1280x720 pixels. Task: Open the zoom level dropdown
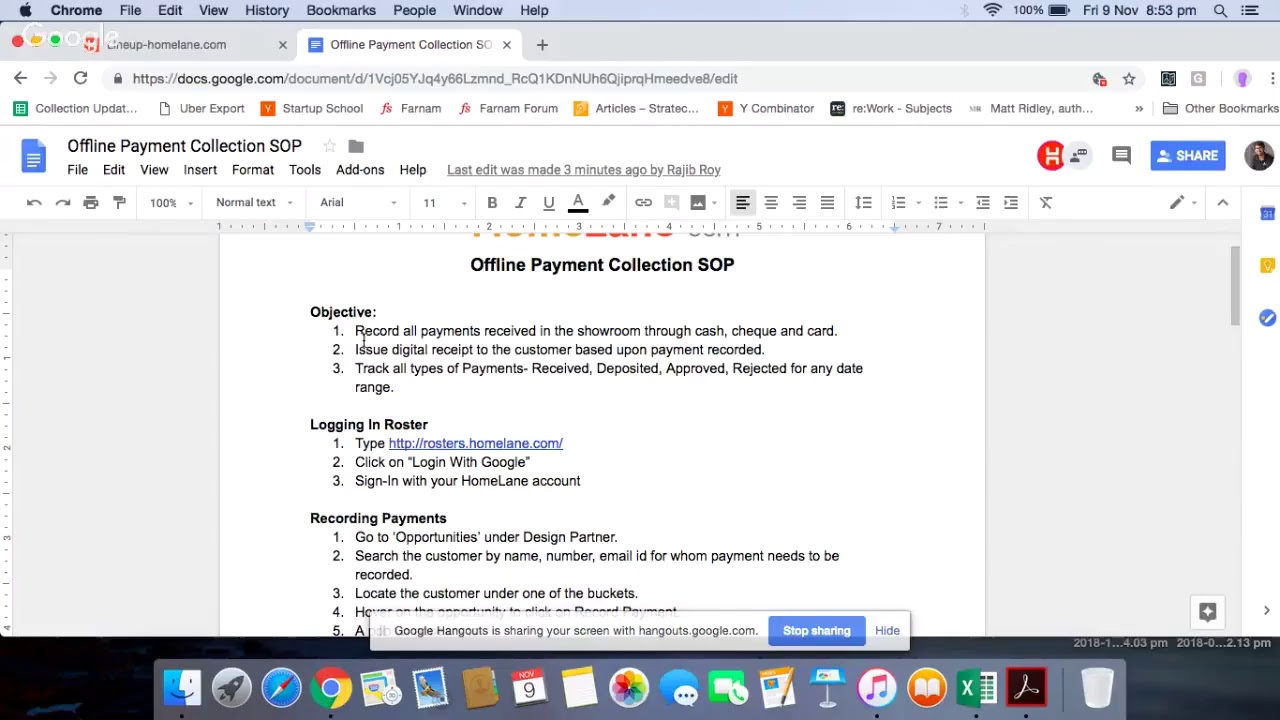tap(171, 203)
